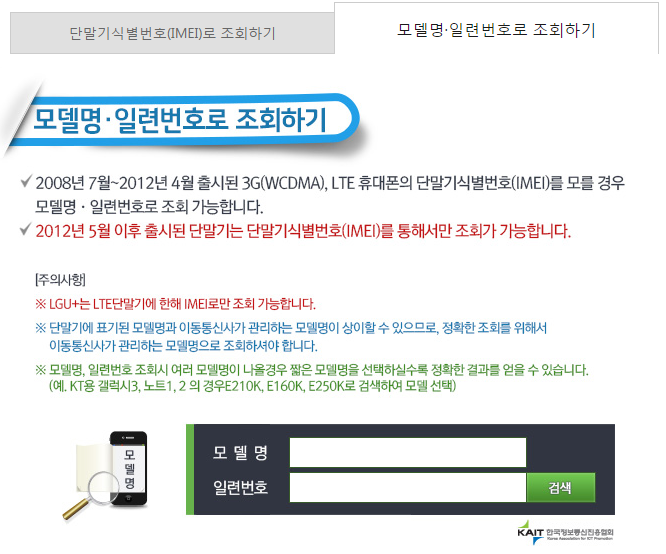Open the KAIT logo at bottom
The height and width of the screenshot is (554, 666).
pos(565,533)
